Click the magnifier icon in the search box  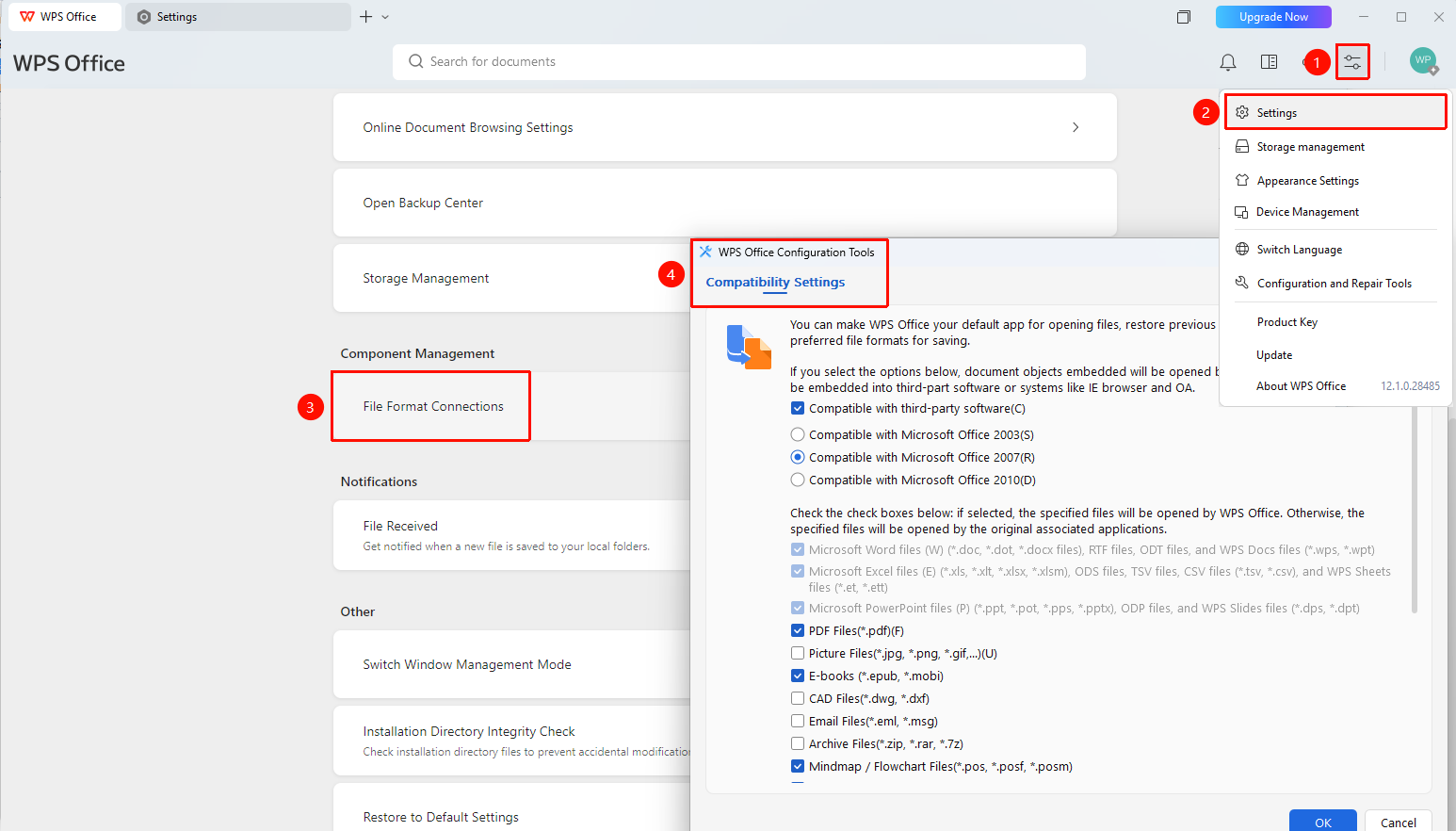[x=415, y=61]
